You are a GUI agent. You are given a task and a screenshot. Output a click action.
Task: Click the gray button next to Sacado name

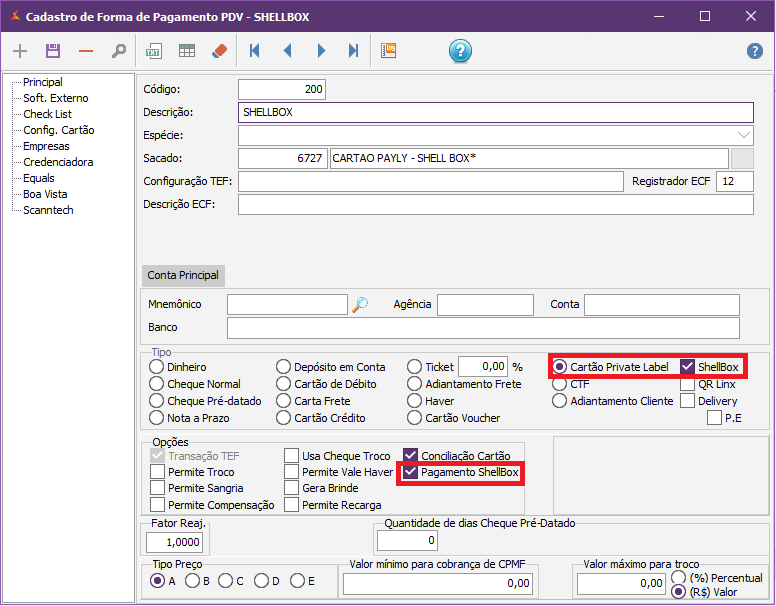(x=742, y=158)
